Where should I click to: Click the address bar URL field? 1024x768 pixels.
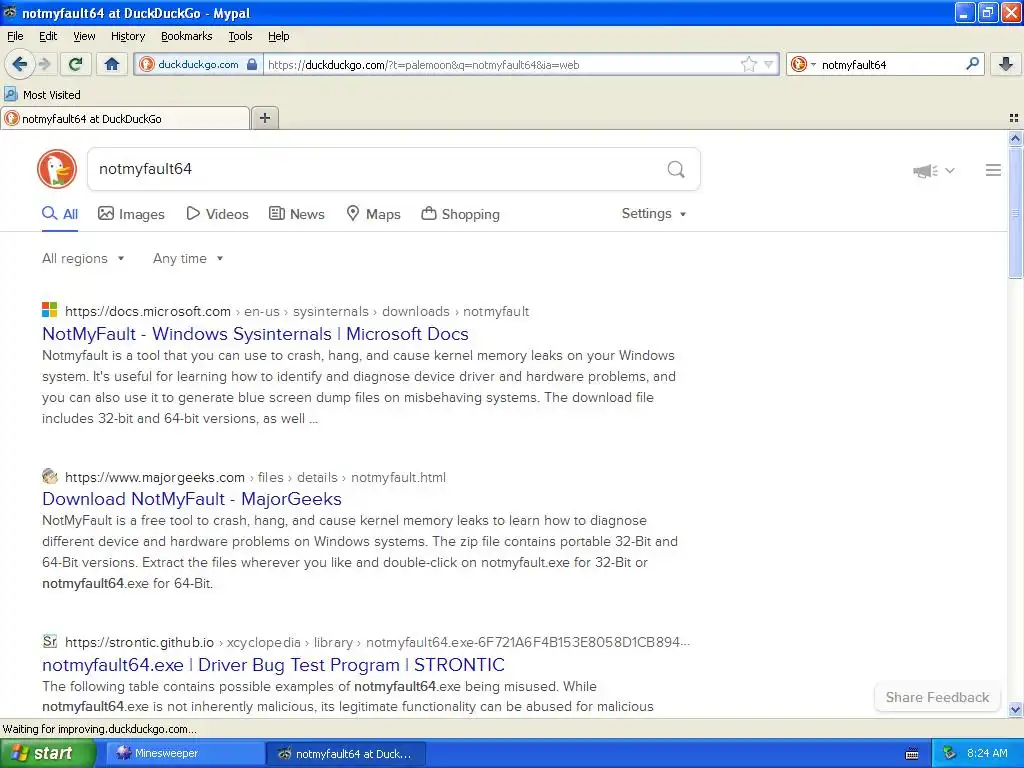point(502,64)
